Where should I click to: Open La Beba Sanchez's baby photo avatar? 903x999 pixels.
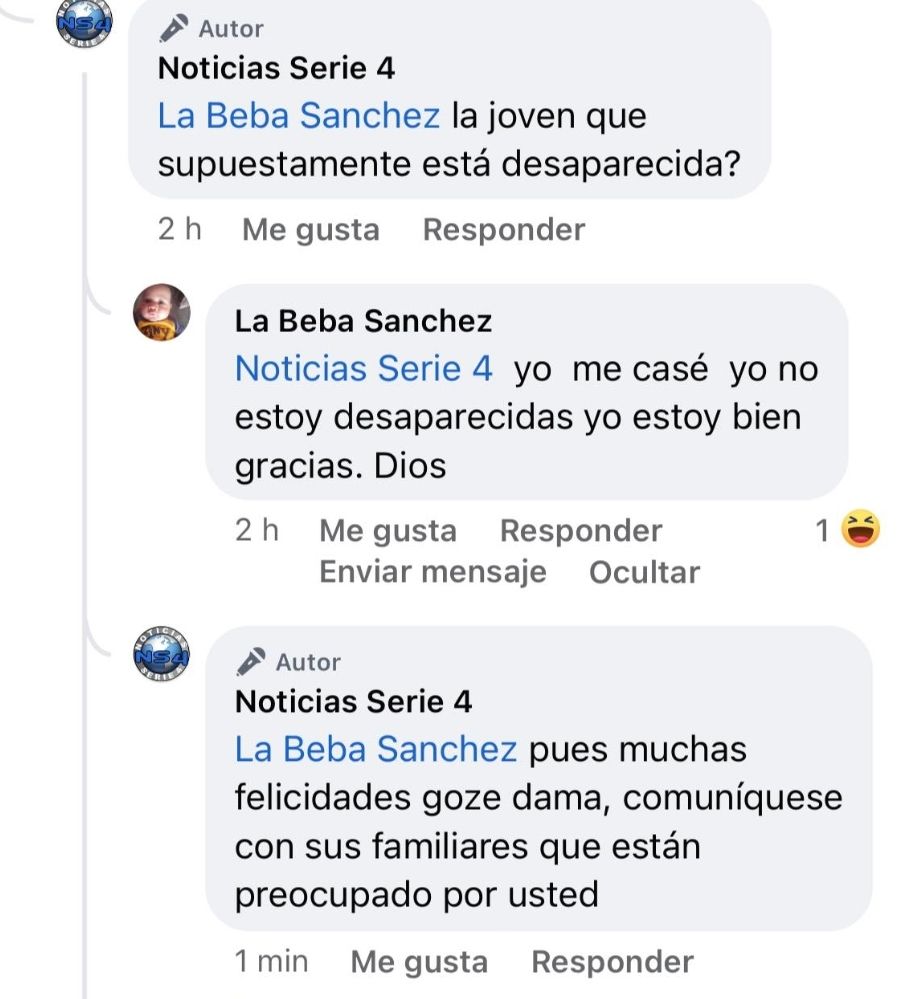161,312
